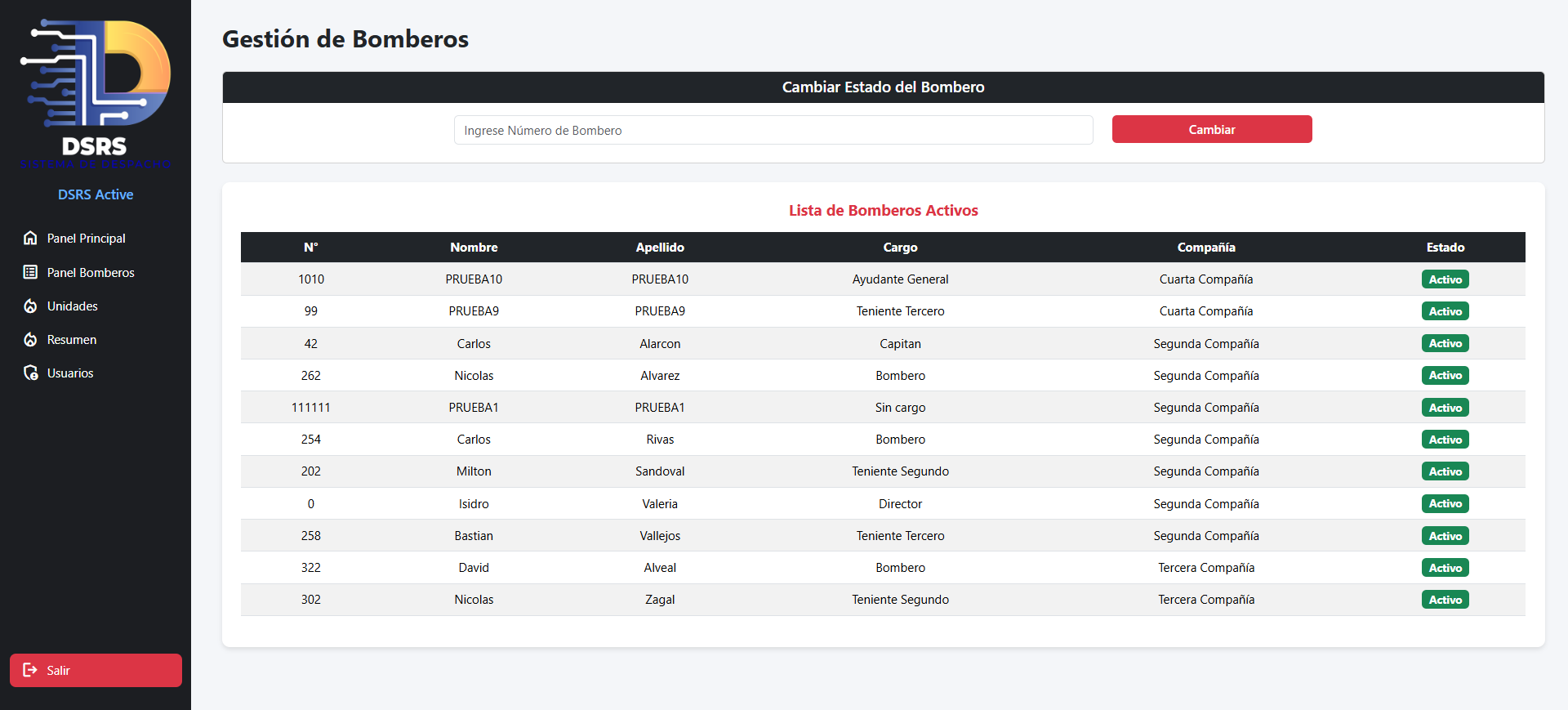Screen dimensions: 1568x710
Task: Select the N° column header
Action: click(310, 248)
